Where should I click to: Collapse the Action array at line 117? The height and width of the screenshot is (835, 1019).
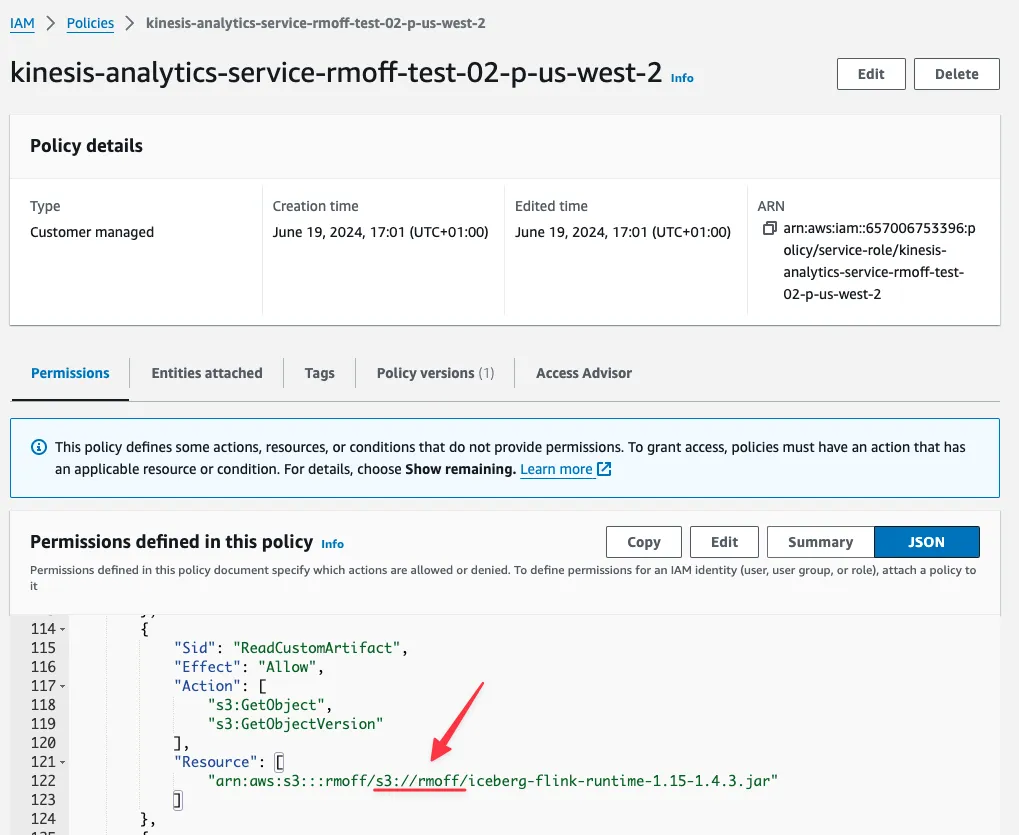[62, 686]
